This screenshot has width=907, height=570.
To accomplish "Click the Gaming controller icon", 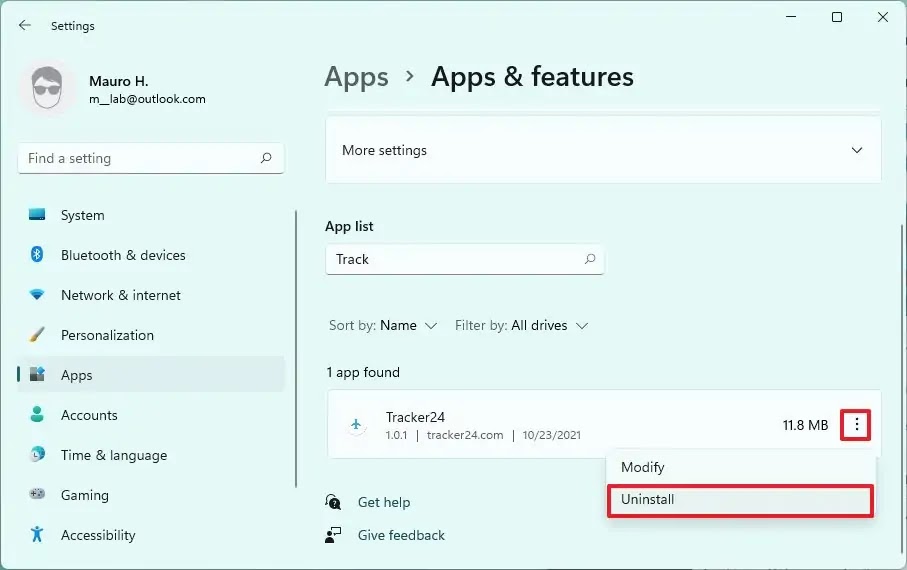I will (37, 494).
